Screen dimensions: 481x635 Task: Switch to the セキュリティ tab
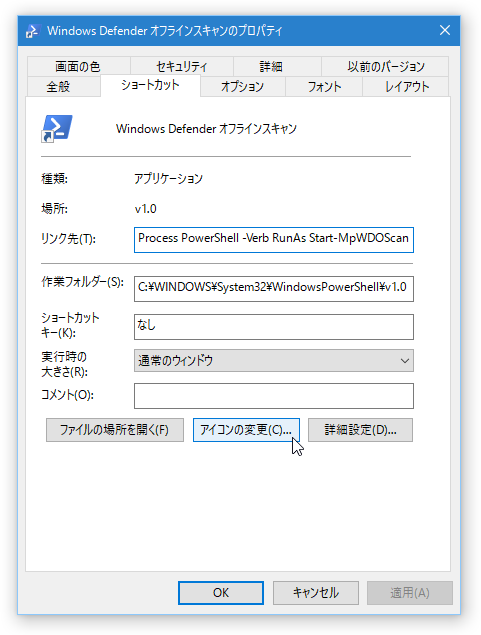tap(182, 66)
